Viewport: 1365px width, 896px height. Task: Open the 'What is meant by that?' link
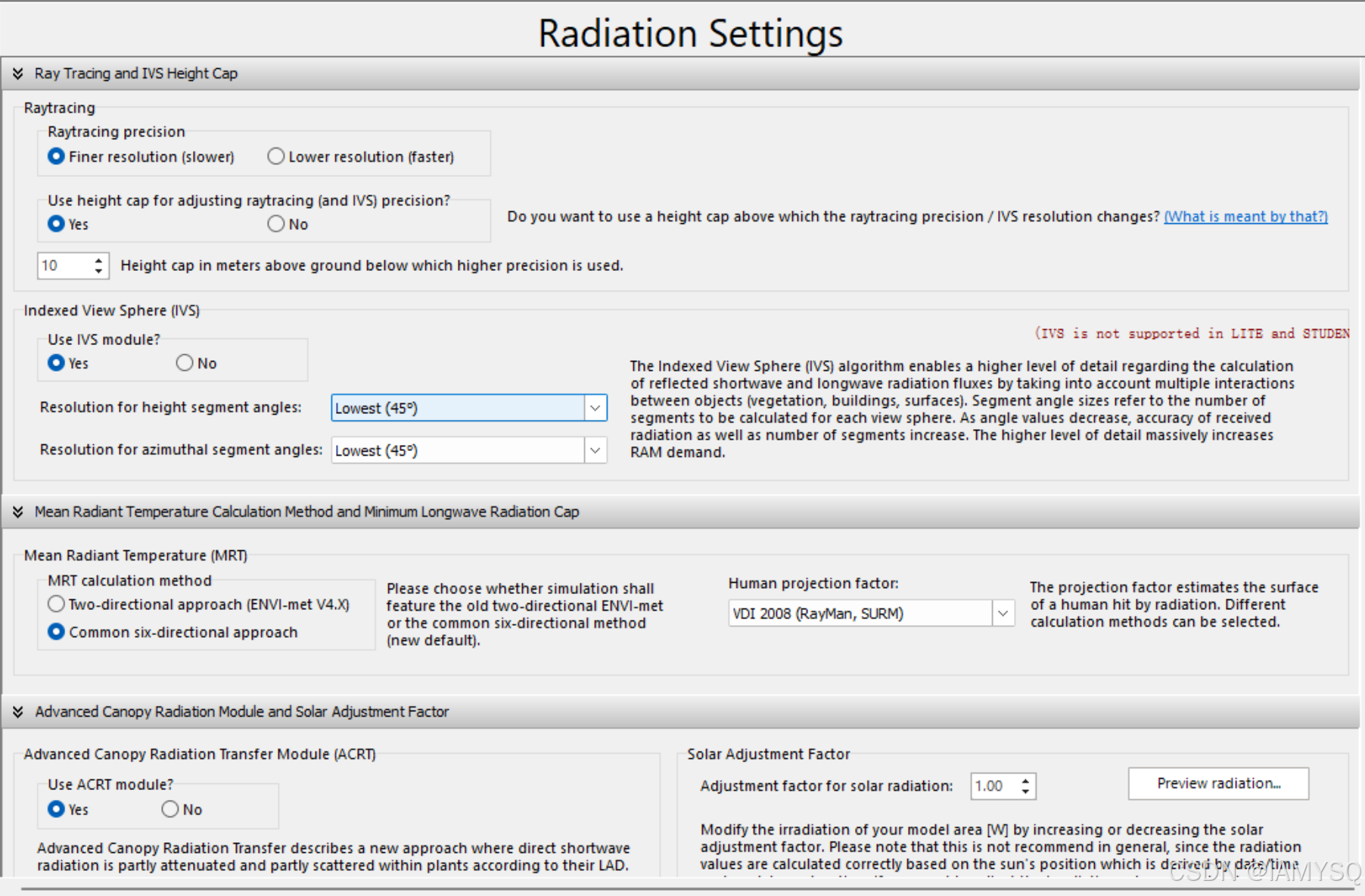(x=1245, y=216)
